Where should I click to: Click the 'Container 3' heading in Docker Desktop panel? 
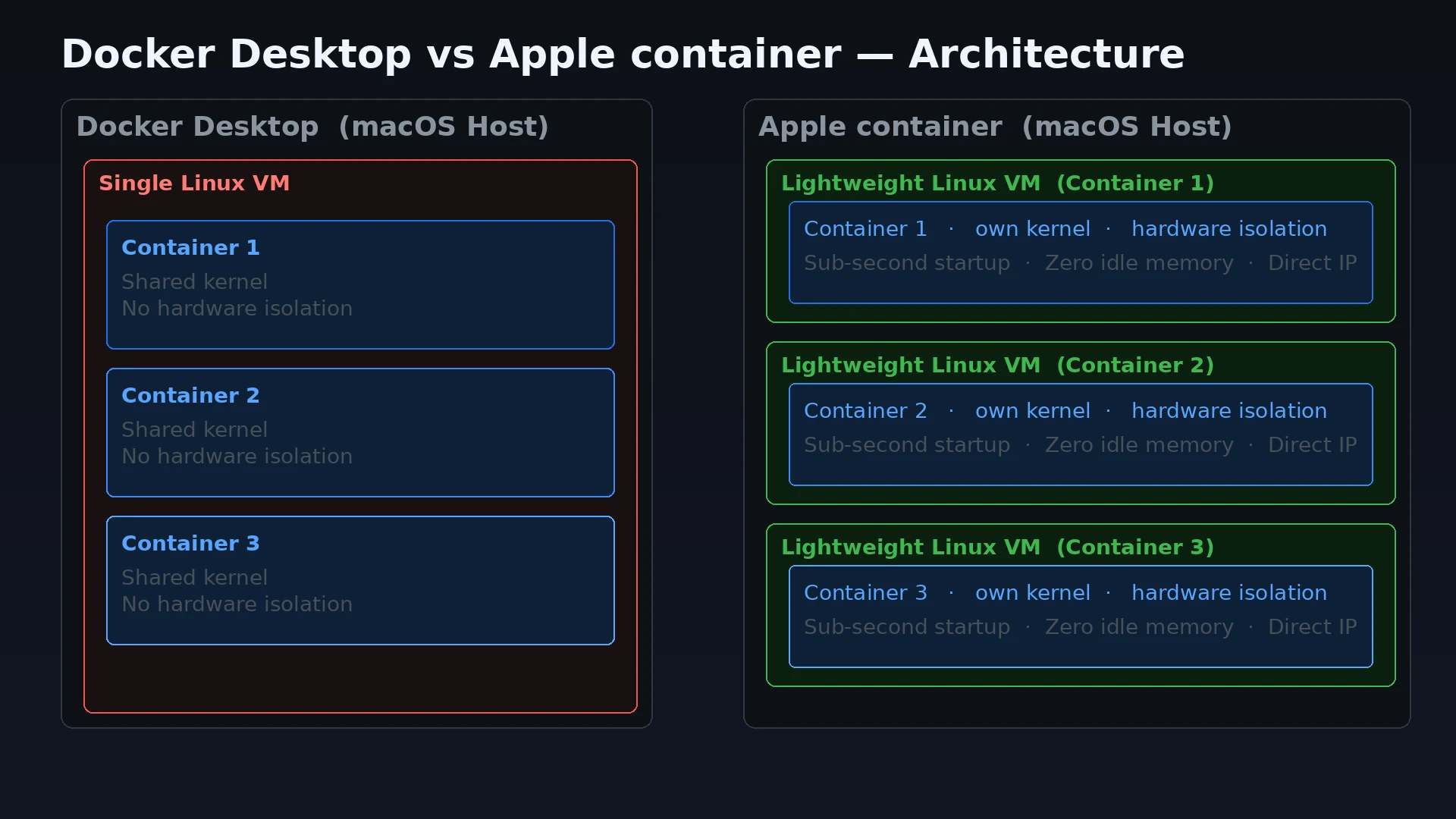click(x=190, y=544)
